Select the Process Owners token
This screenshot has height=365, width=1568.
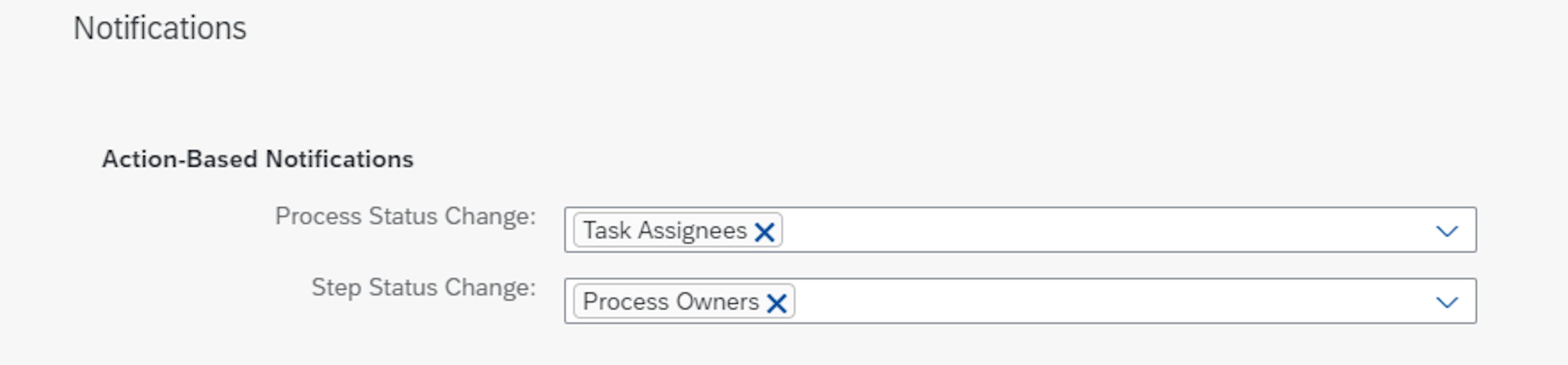pos(670,302)
